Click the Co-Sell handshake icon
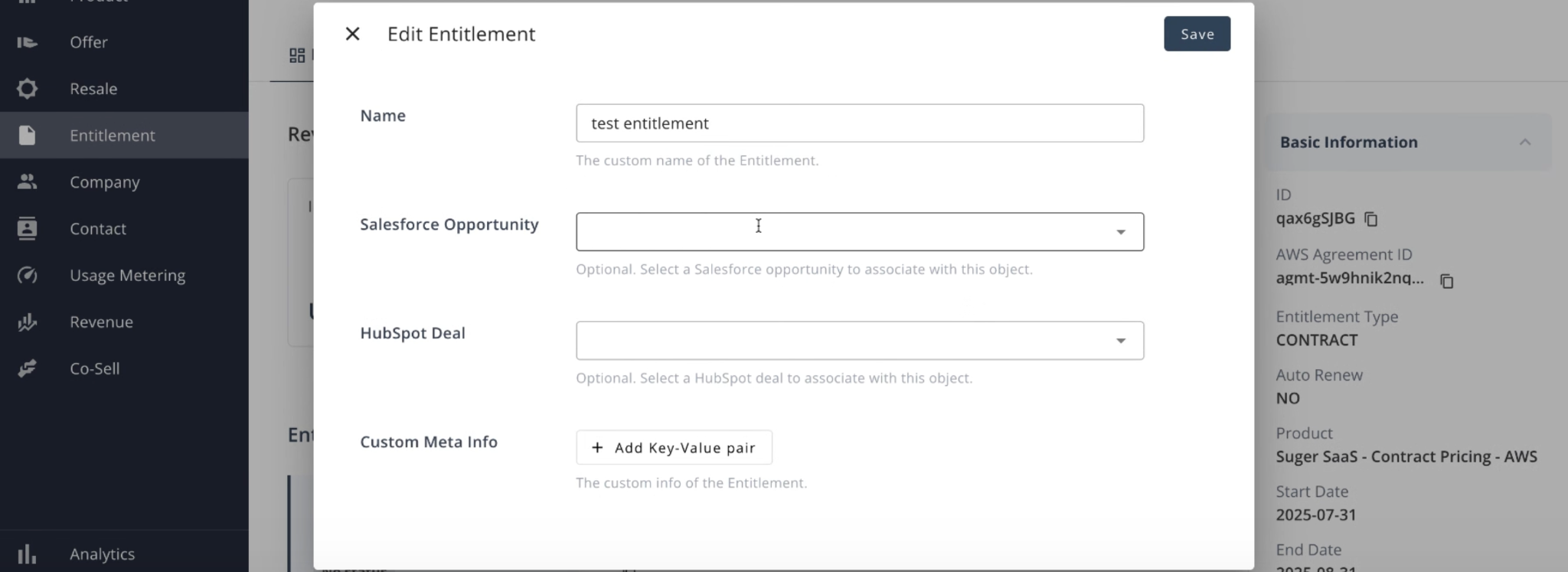This screenshot has width=1568, height=572. [28, 369]
